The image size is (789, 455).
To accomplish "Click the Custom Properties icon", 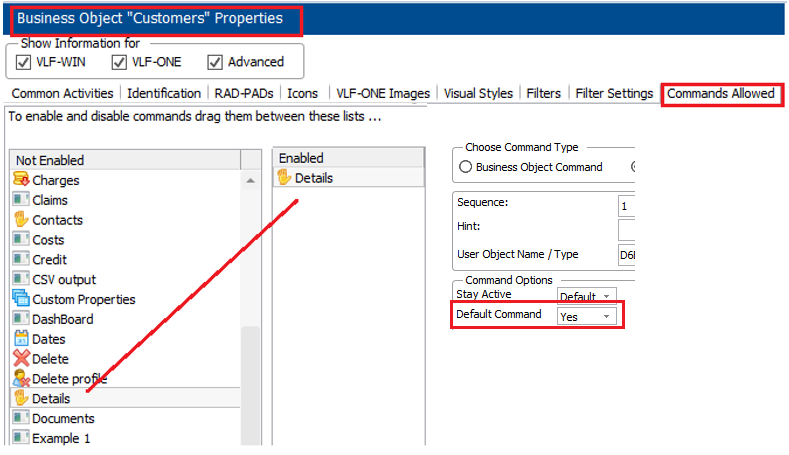I will (20, 299).
